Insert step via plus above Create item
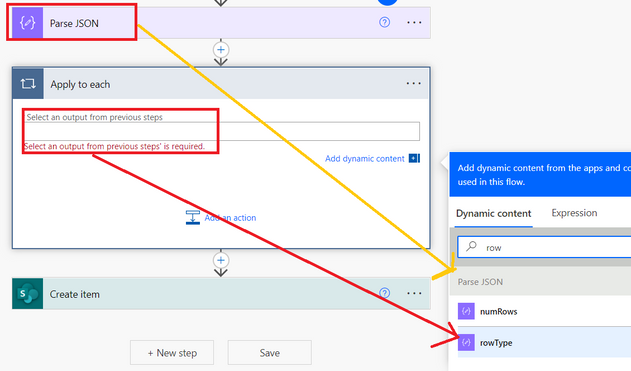 point(221,260)
